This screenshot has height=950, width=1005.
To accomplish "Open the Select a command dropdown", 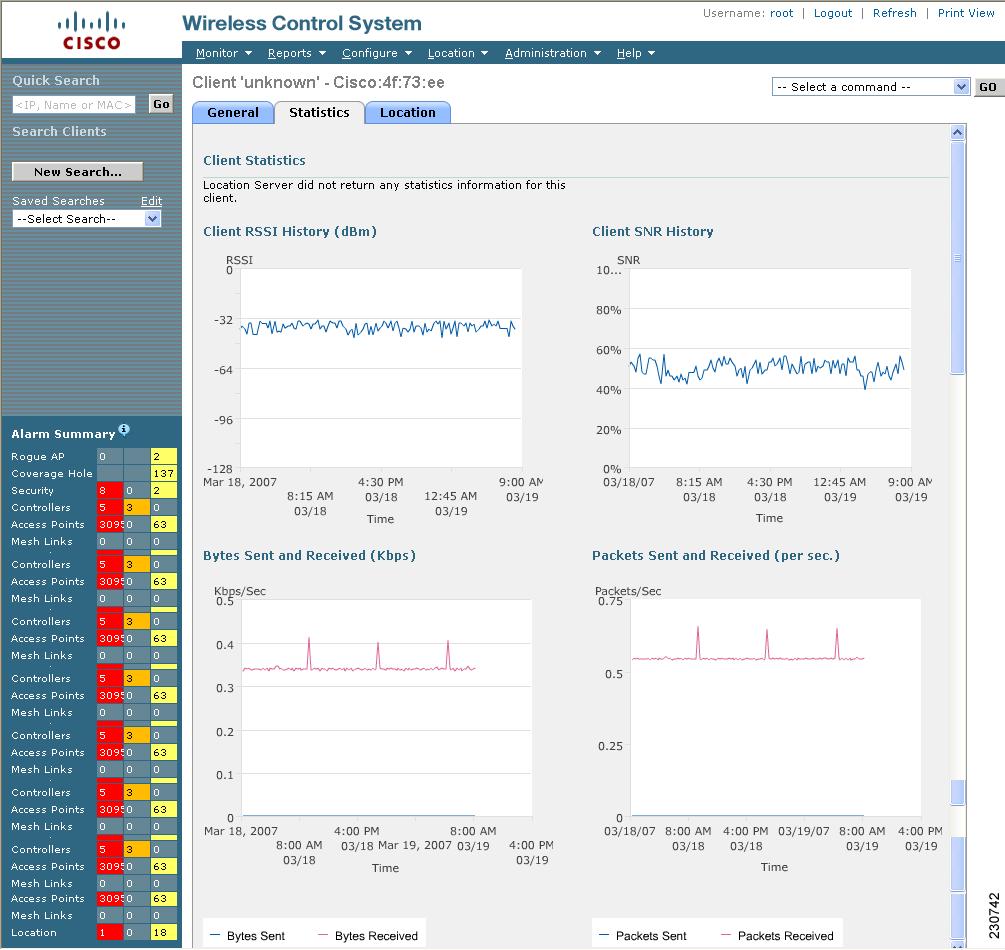I will click(x=870, y=87).
